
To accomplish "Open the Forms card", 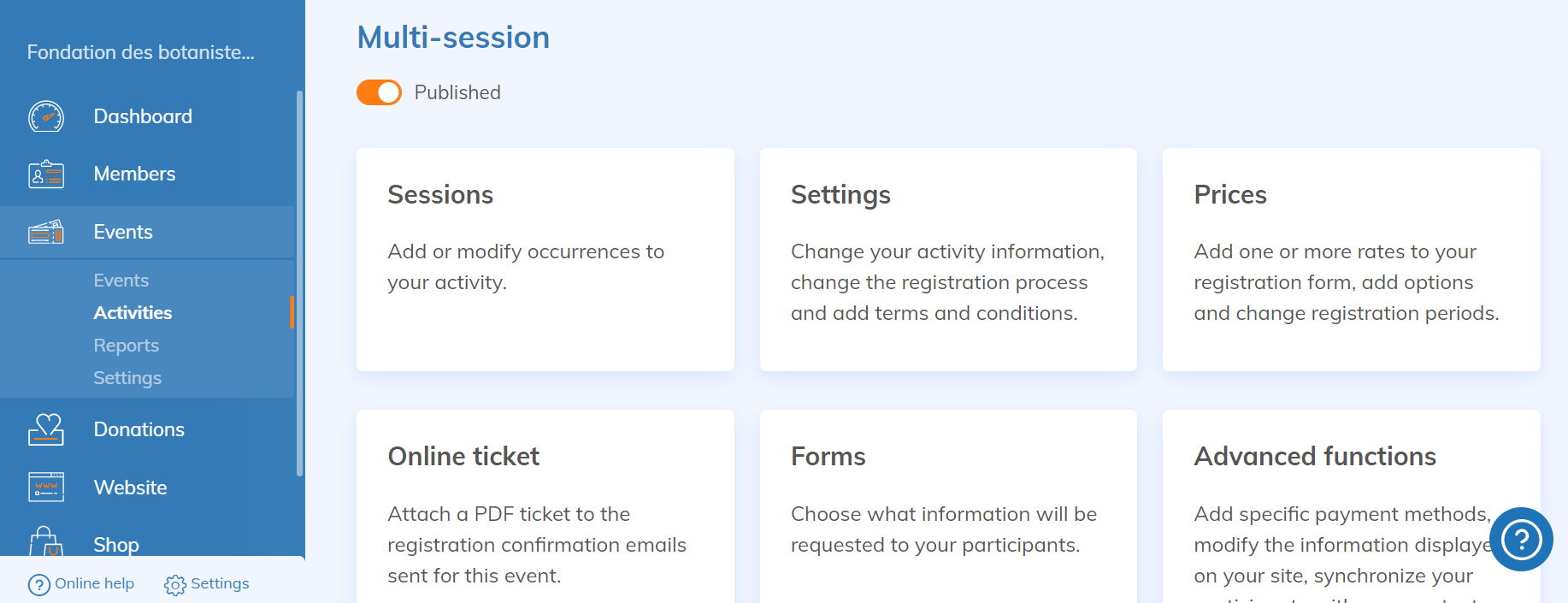I will click(948, 506).
